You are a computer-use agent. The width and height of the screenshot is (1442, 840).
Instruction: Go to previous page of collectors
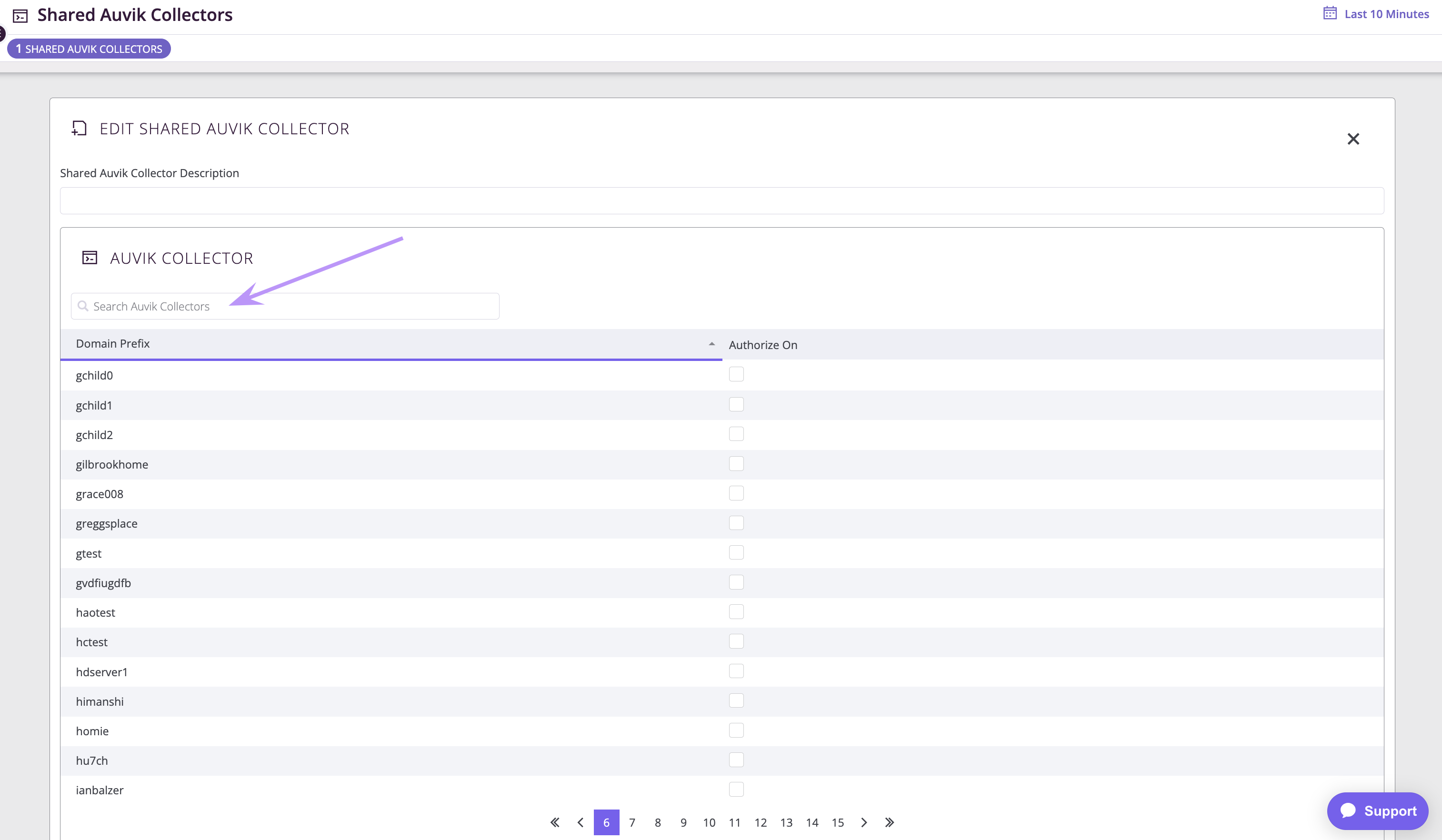click(x=580, y=822)
